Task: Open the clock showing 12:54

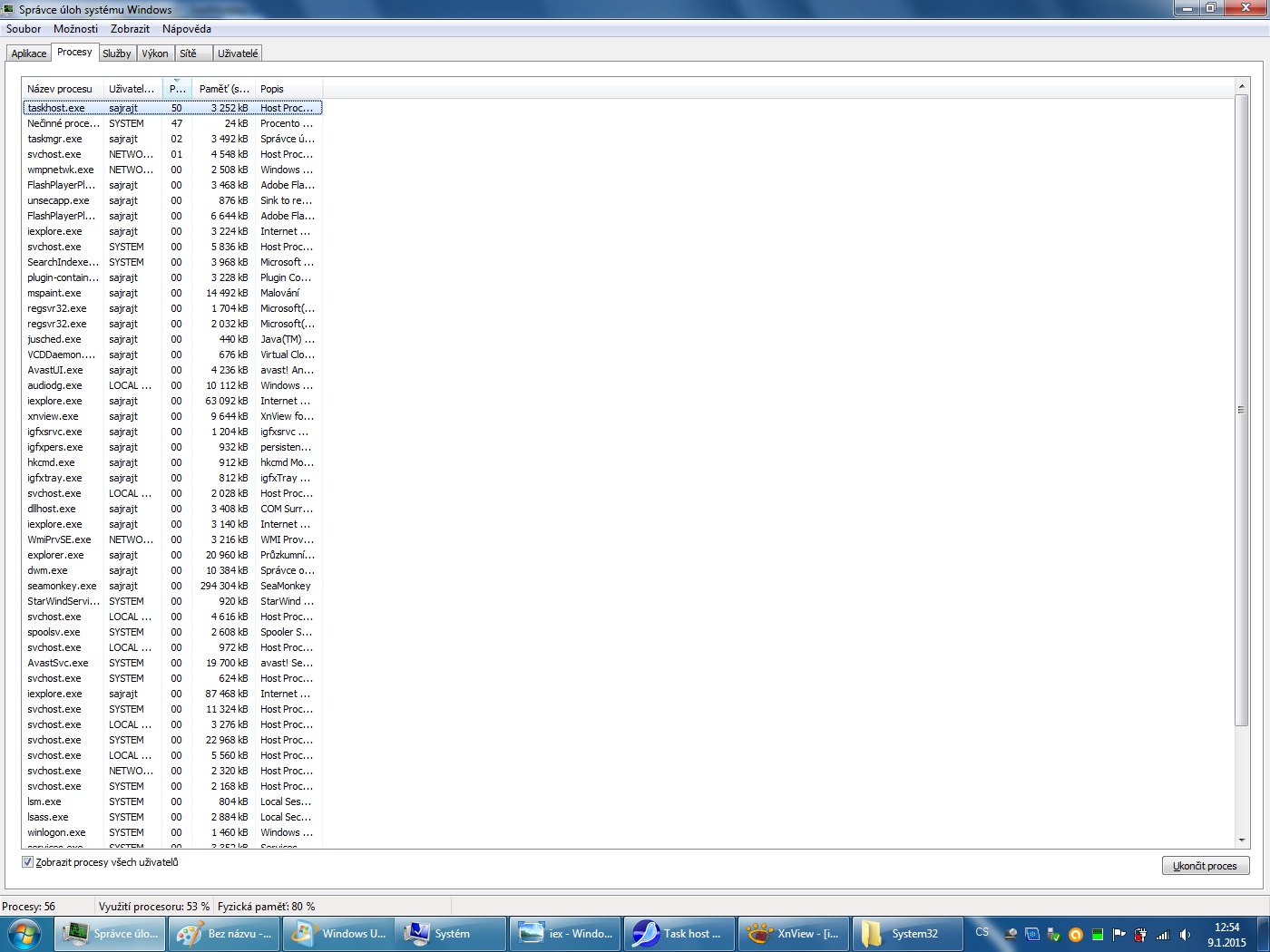Action: (x=1226, y=935)
